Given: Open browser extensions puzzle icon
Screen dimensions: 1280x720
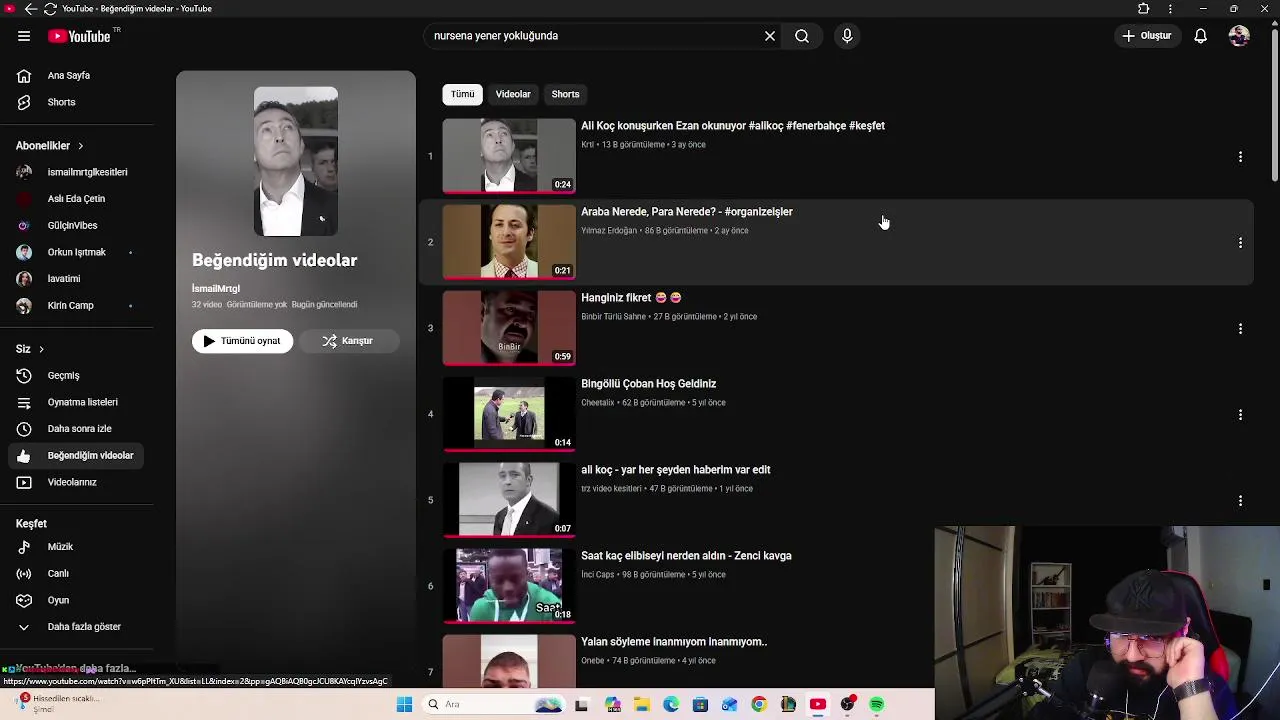Looking at the screenshot, I should 1143,9.
